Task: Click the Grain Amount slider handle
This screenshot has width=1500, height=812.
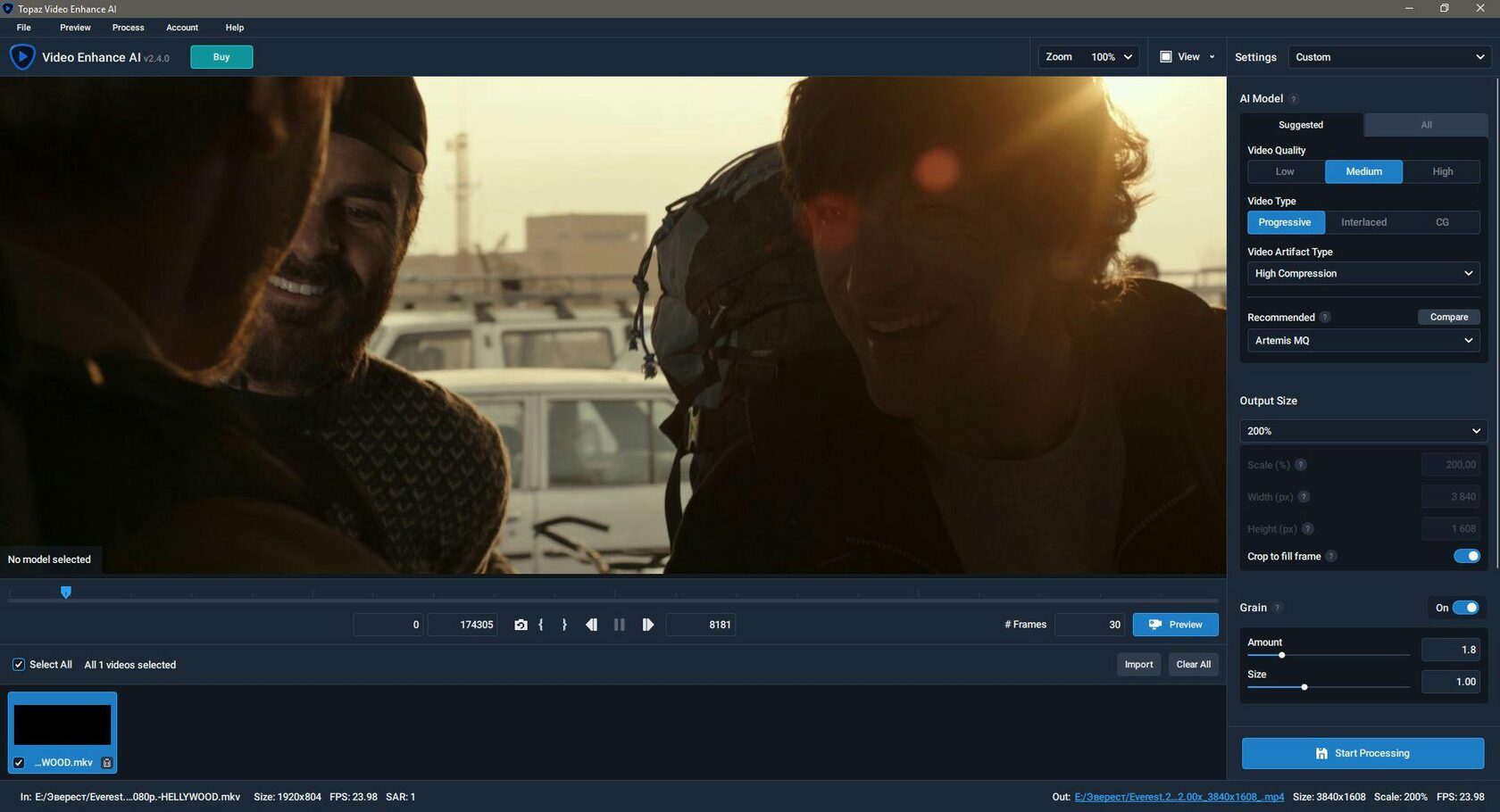Action: 1281,656
